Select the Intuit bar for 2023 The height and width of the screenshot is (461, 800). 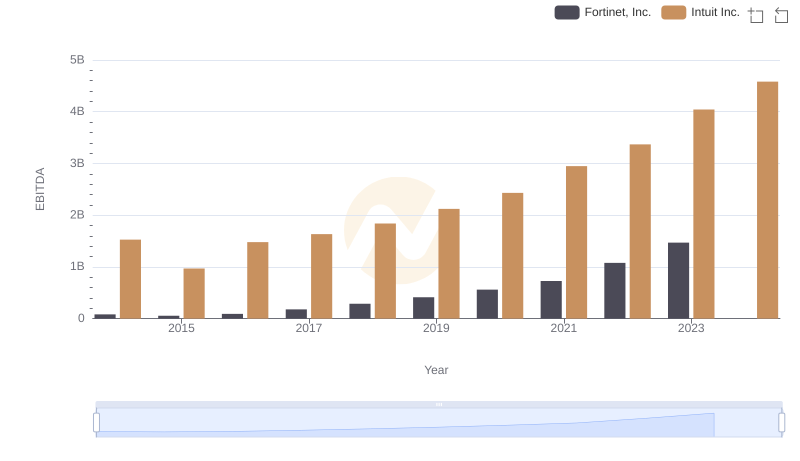click(704, 214)
